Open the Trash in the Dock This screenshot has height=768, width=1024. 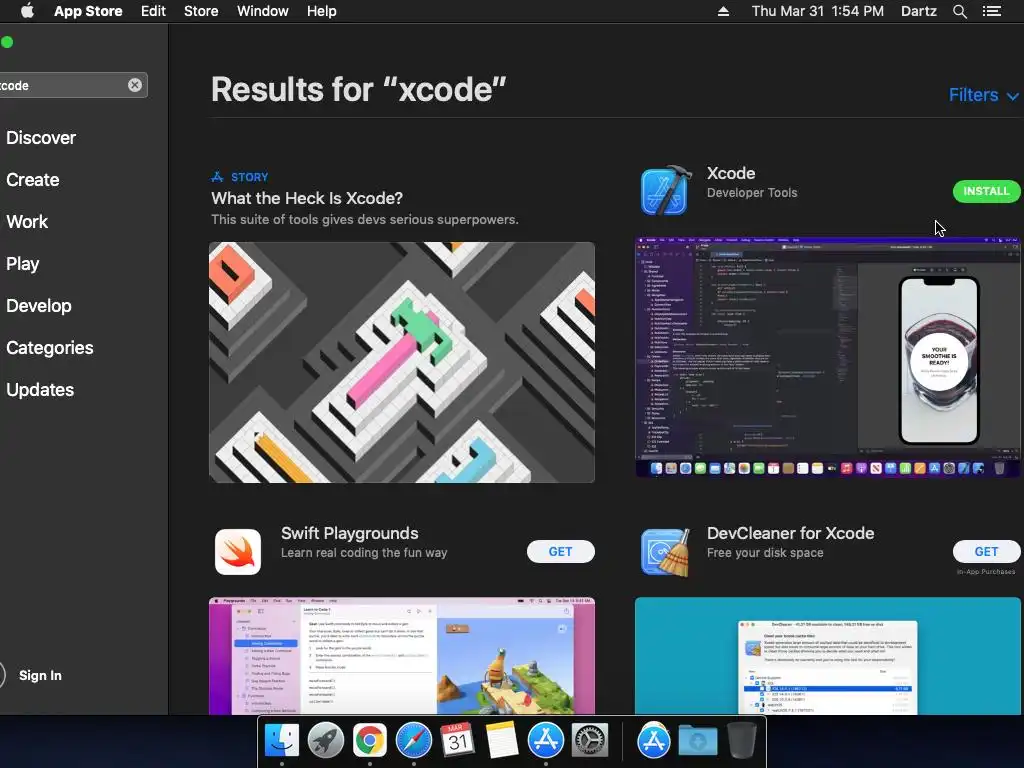(x=741, y=739)
